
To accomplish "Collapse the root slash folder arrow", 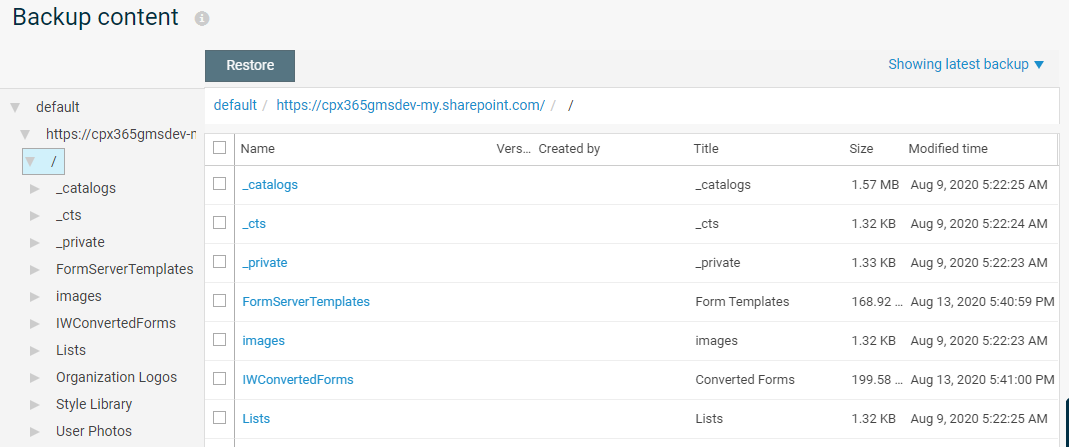I will [30, 161].
